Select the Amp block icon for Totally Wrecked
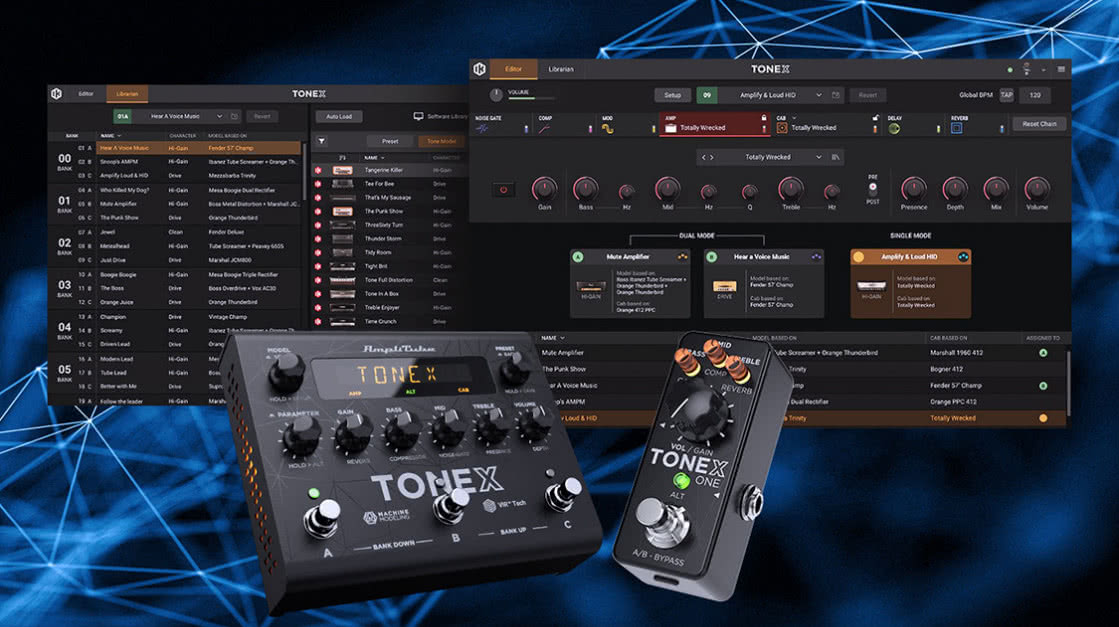The height and width of the screenshot is (627, 1119). point(671,128)
